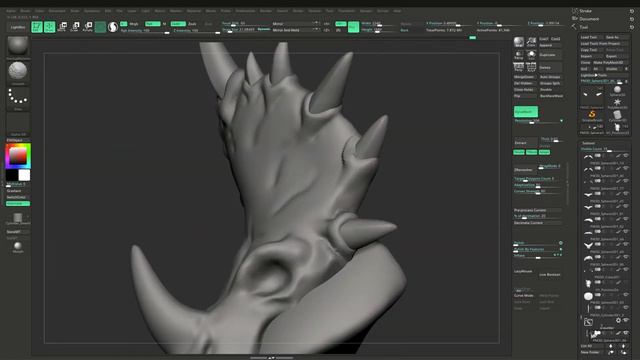Click the LightBox button
Screen dimensions: 640x360
click(18, 27)
